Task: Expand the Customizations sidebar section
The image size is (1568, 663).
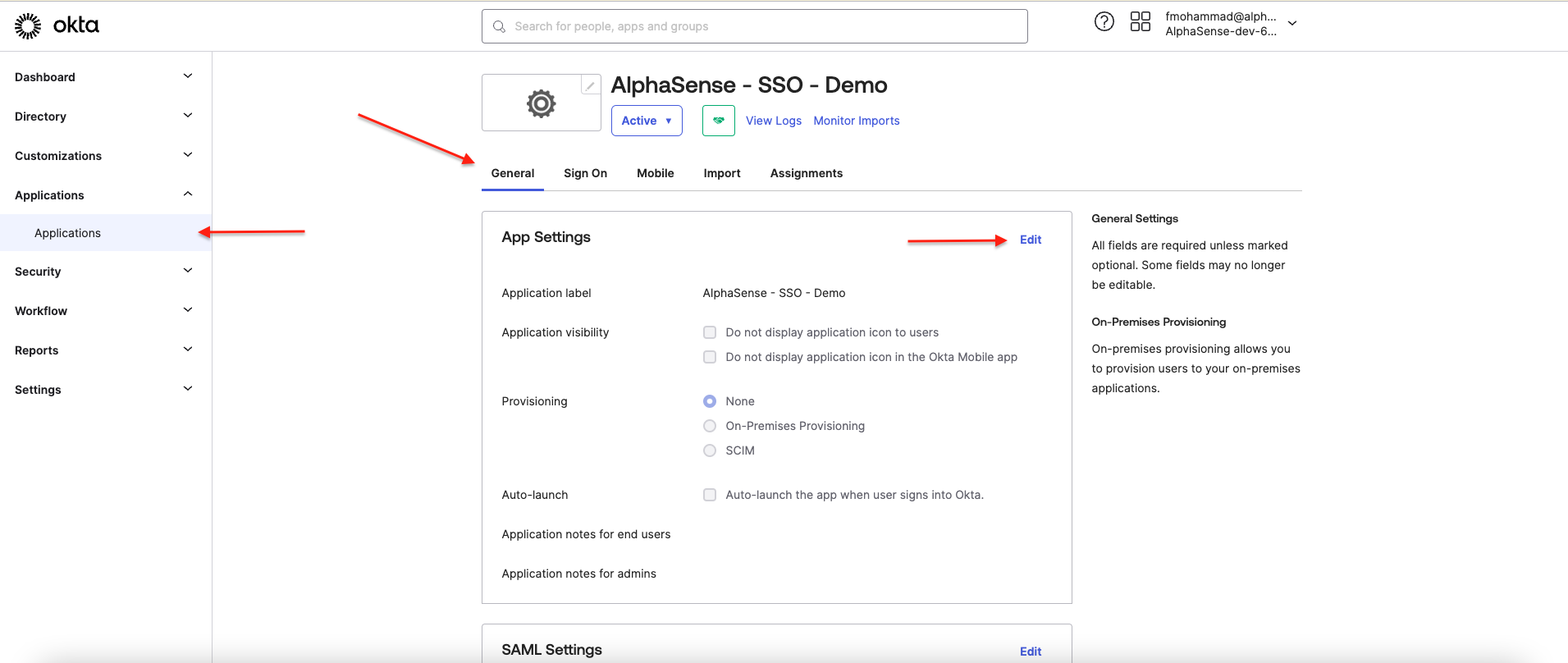Action: click(x=105, y=156)
